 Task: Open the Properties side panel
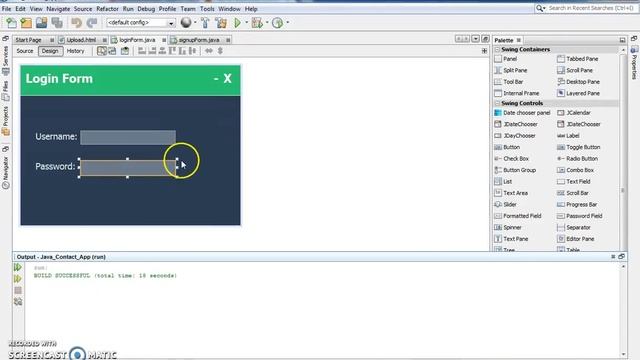[x=634, y=62]
